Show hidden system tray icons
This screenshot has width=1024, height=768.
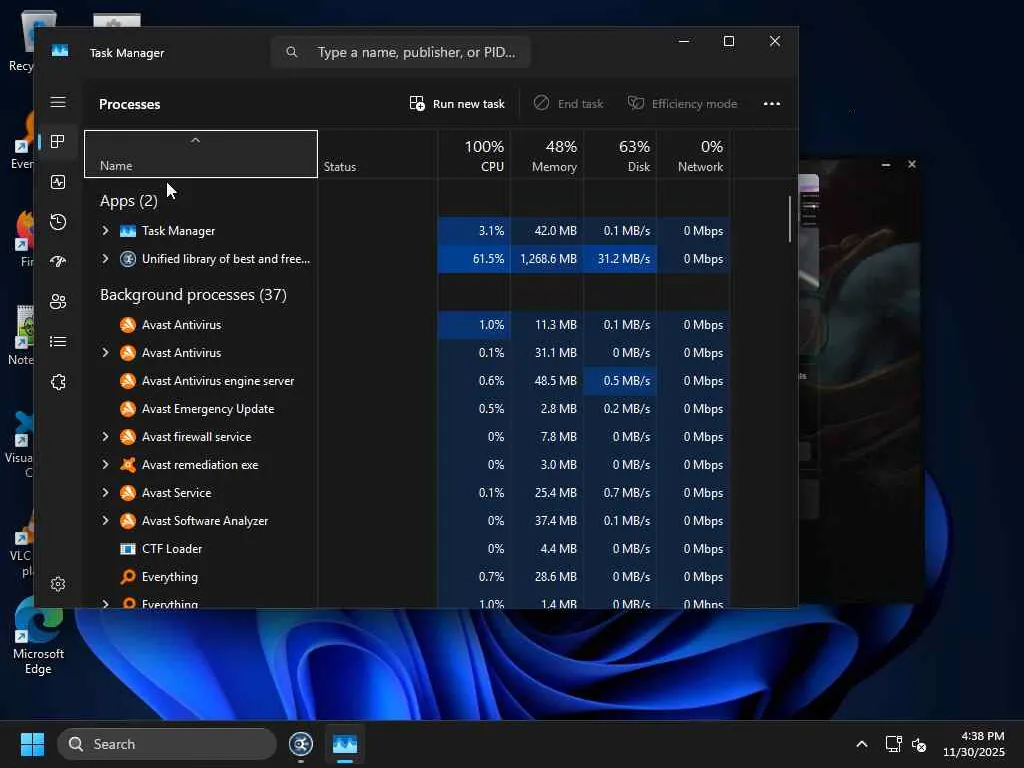[x=862, y=744]
